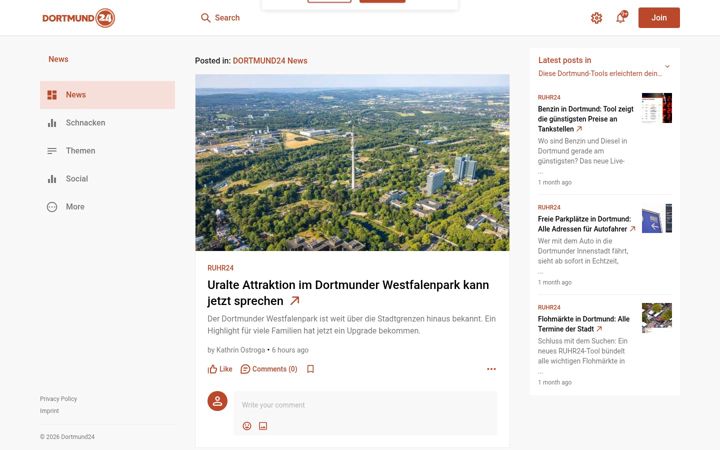Screen dimensions: 720x450
Task: Click the external arrow icon after main headline
Action: [x=294, y=301]
